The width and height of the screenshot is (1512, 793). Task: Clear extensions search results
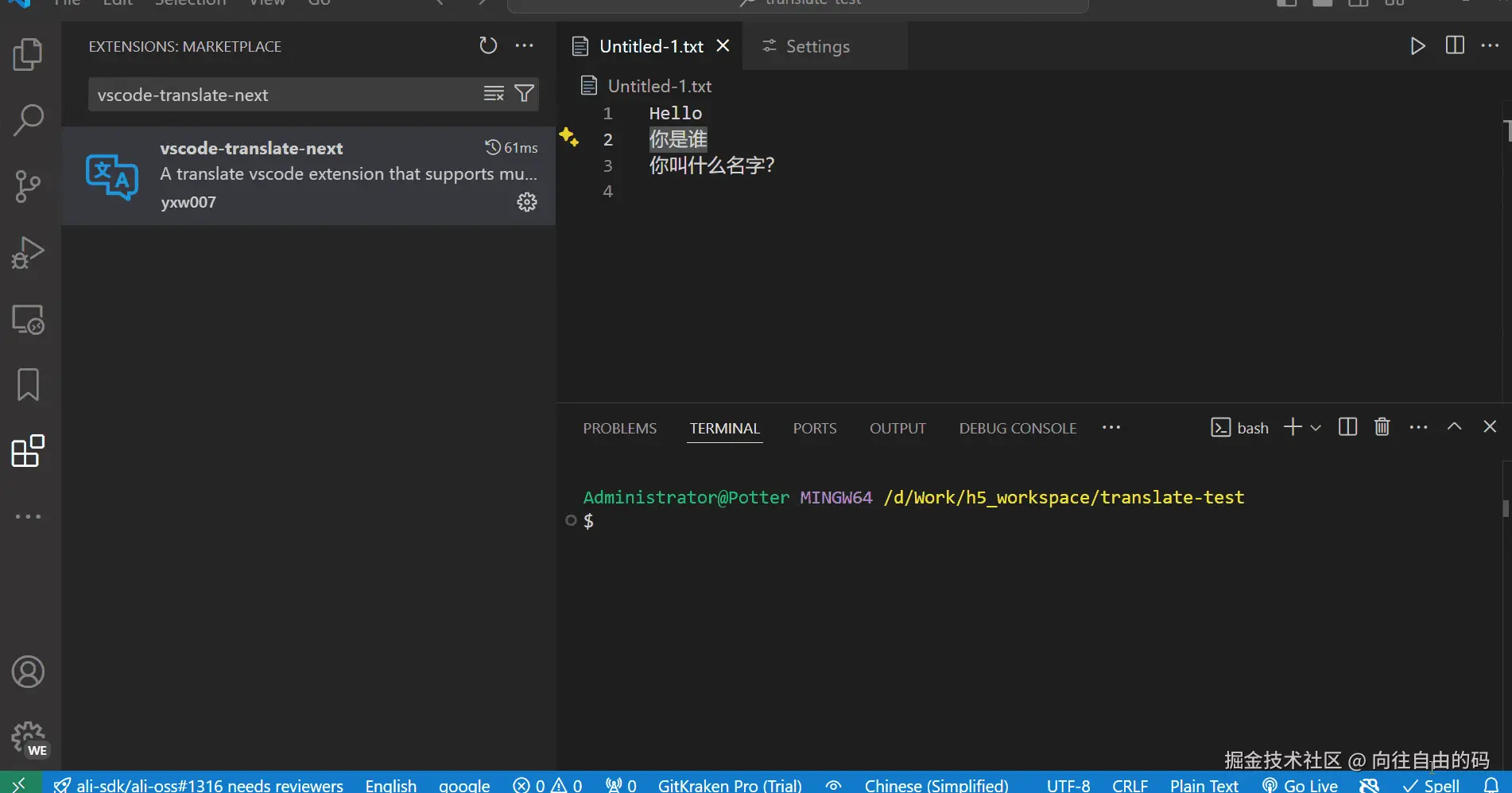click(x=494, y=94)
